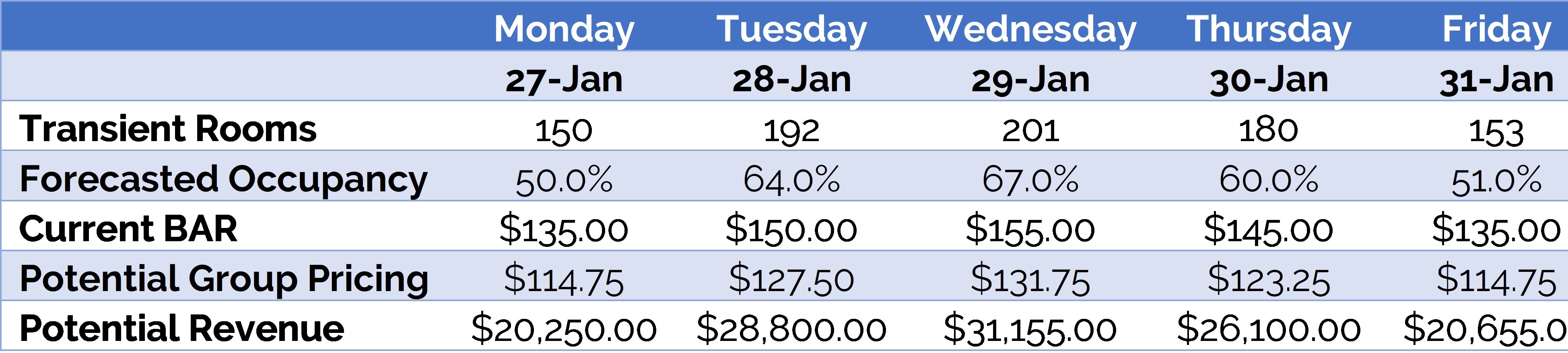
Task: Click the Friday column header
Action: click(x=1496, y=29)
